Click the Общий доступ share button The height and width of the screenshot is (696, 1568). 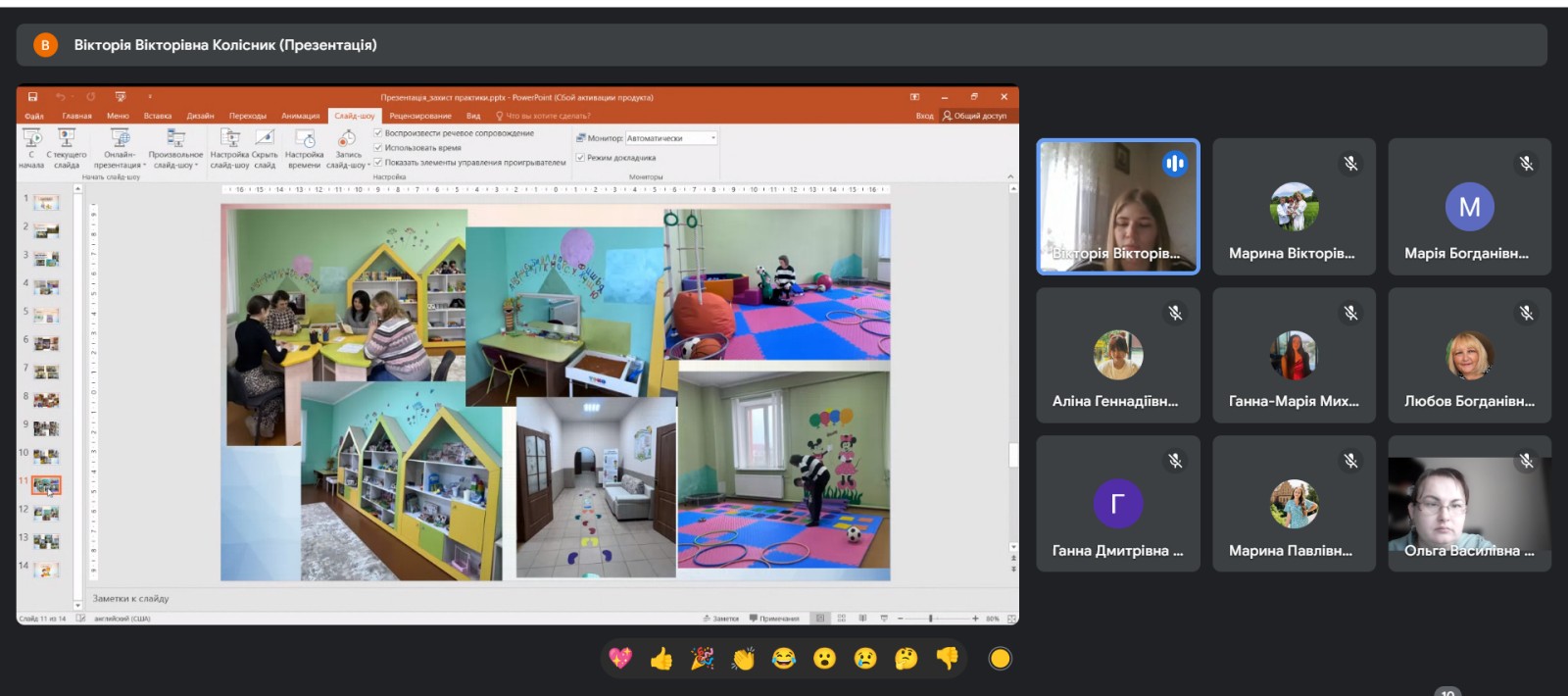[975, 116]
